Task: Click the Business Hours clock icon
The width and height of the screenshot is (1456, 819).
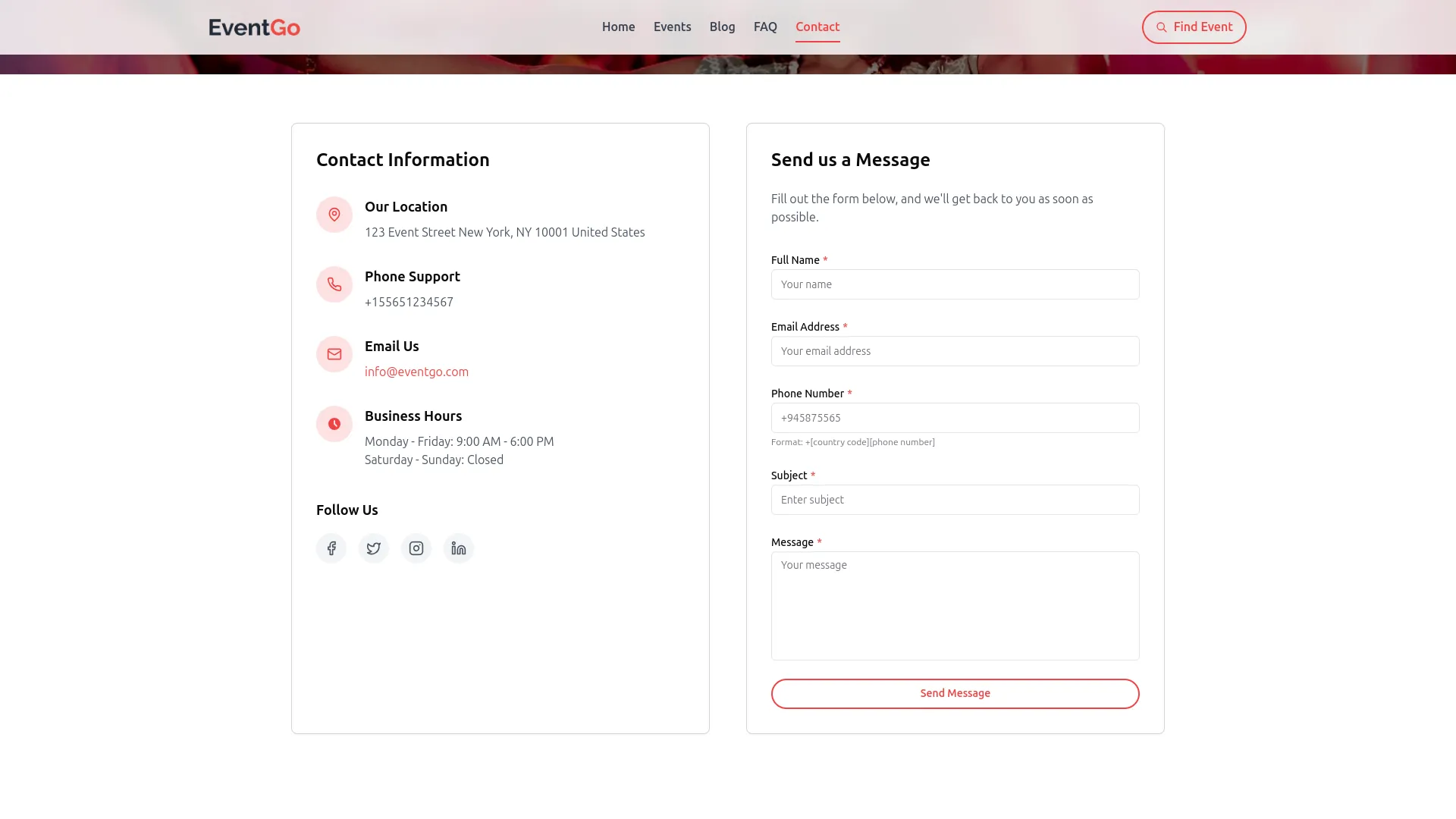Action: [x=334, y=424]
